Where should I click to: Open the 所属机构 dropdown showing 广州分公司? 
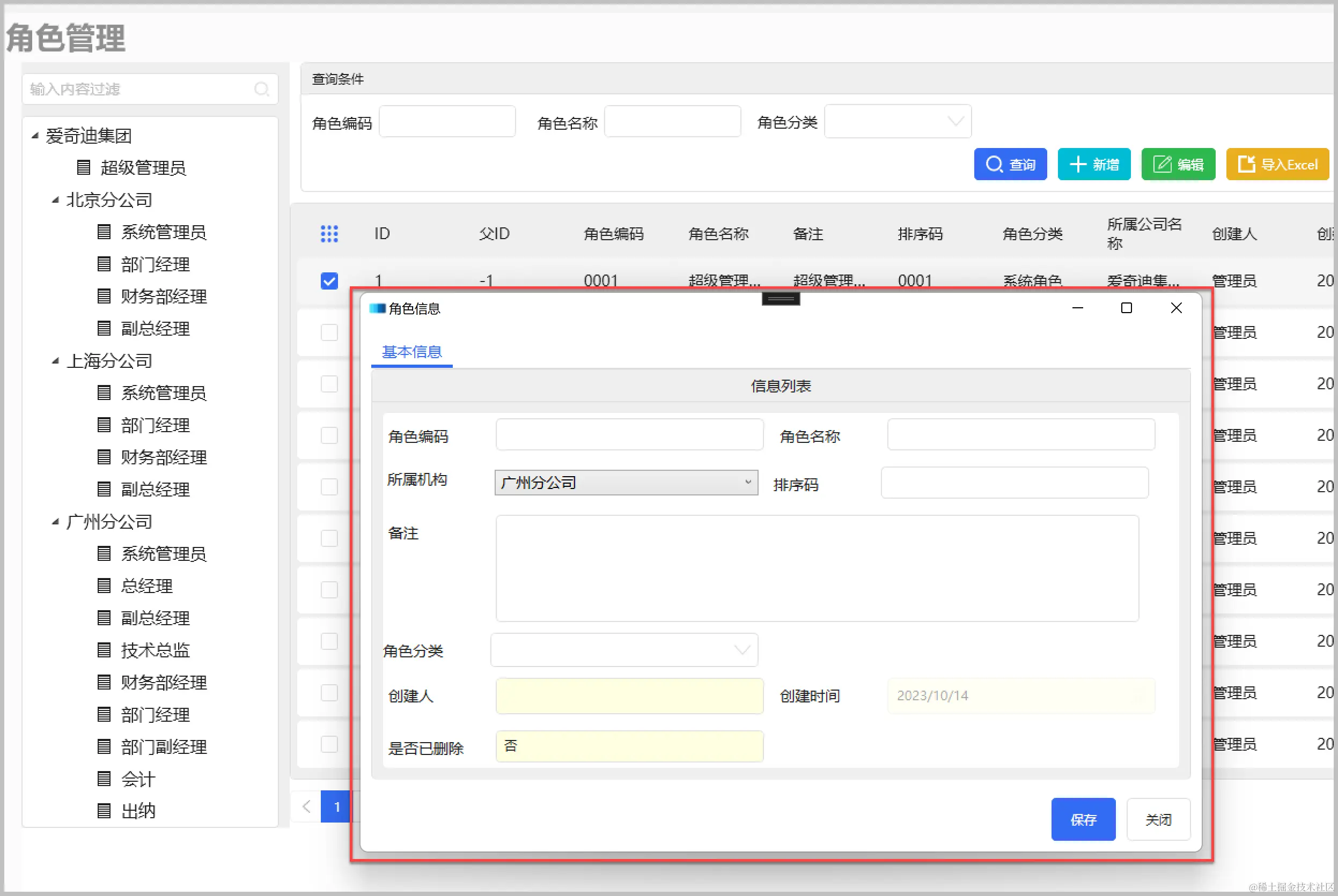tap(626, 483)
